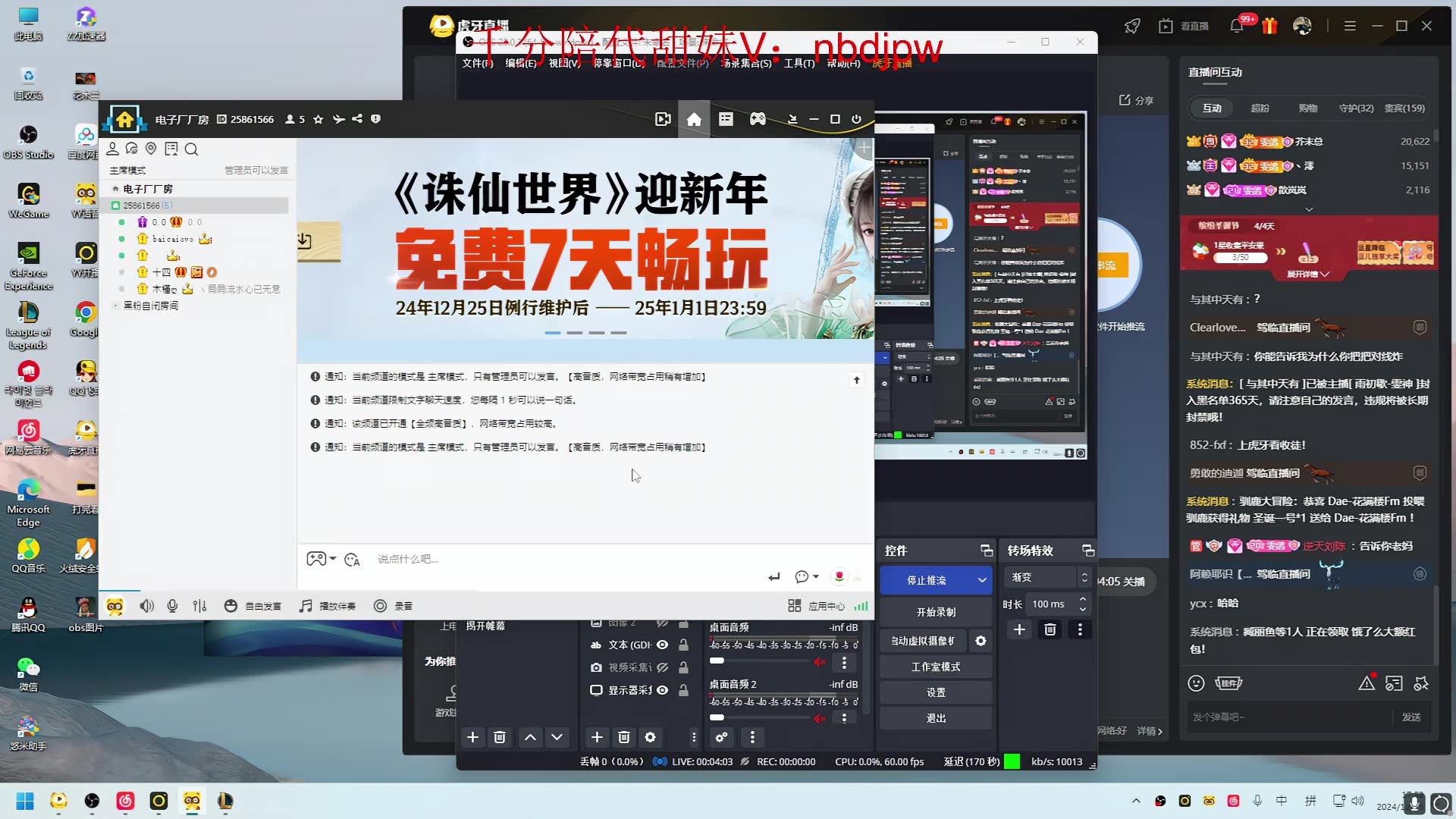1456x819 pixels.
Task: Open the YY sound mixer equalizer icon
Action: [x=199, y=606]
